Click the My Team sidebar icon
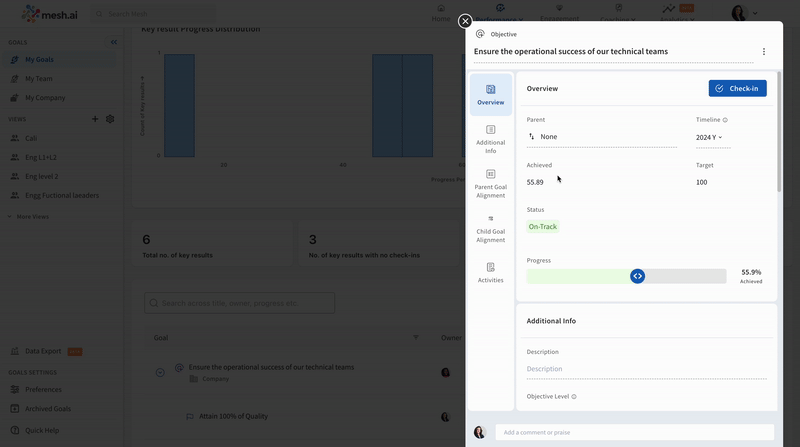The height and width of the screenshot is (447, 800). 14,79
